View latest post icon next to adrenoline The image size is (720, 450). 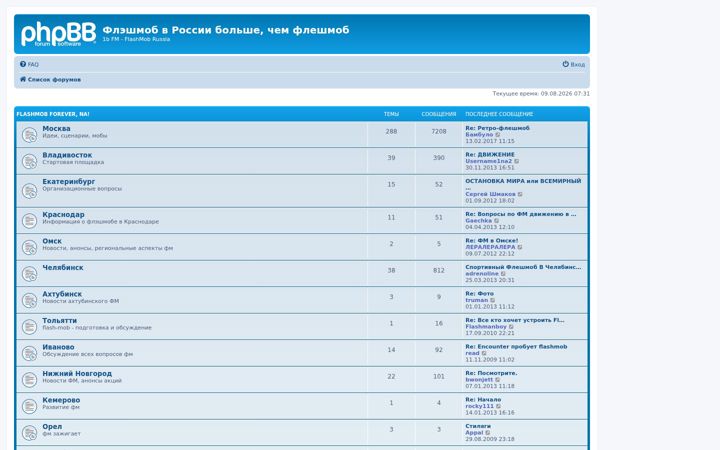coord(504,274)
